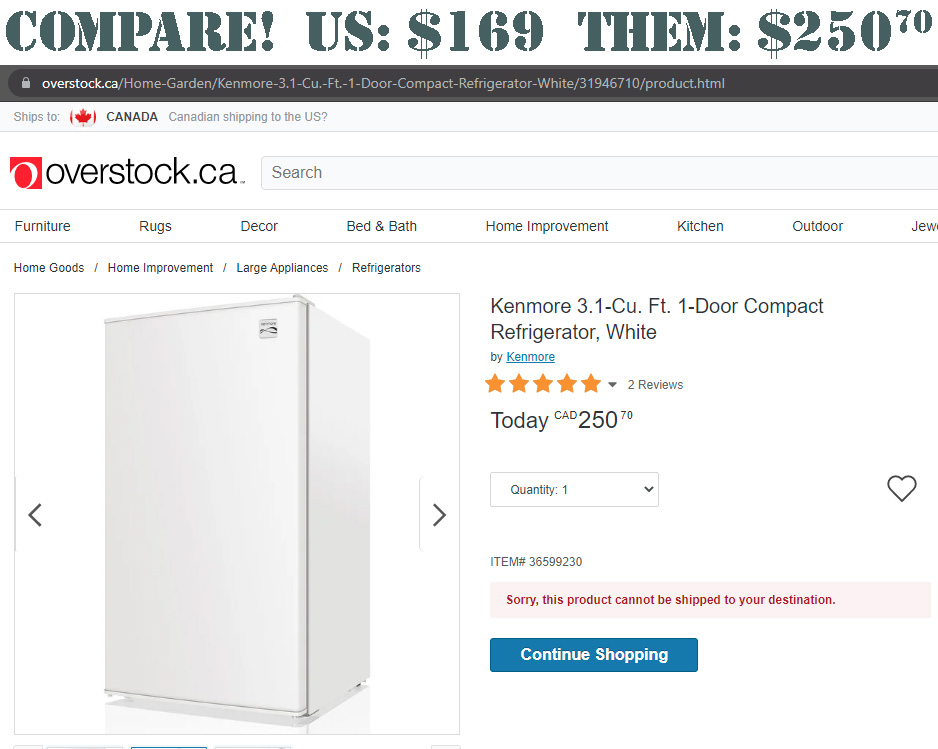The image size is (938, 749).
Task: Click the Canada flag icon
Action: [x=83, y=116]
